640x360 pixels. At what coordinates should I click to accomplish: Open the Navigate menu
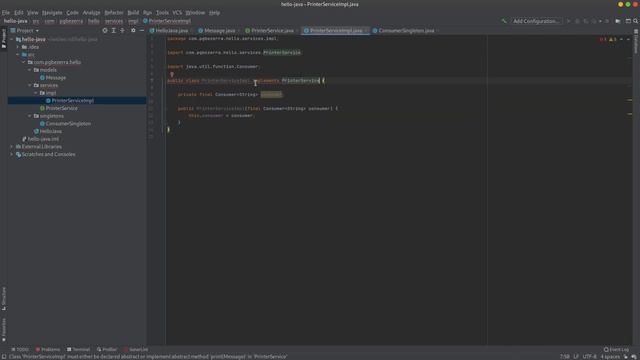coord(52,13)
